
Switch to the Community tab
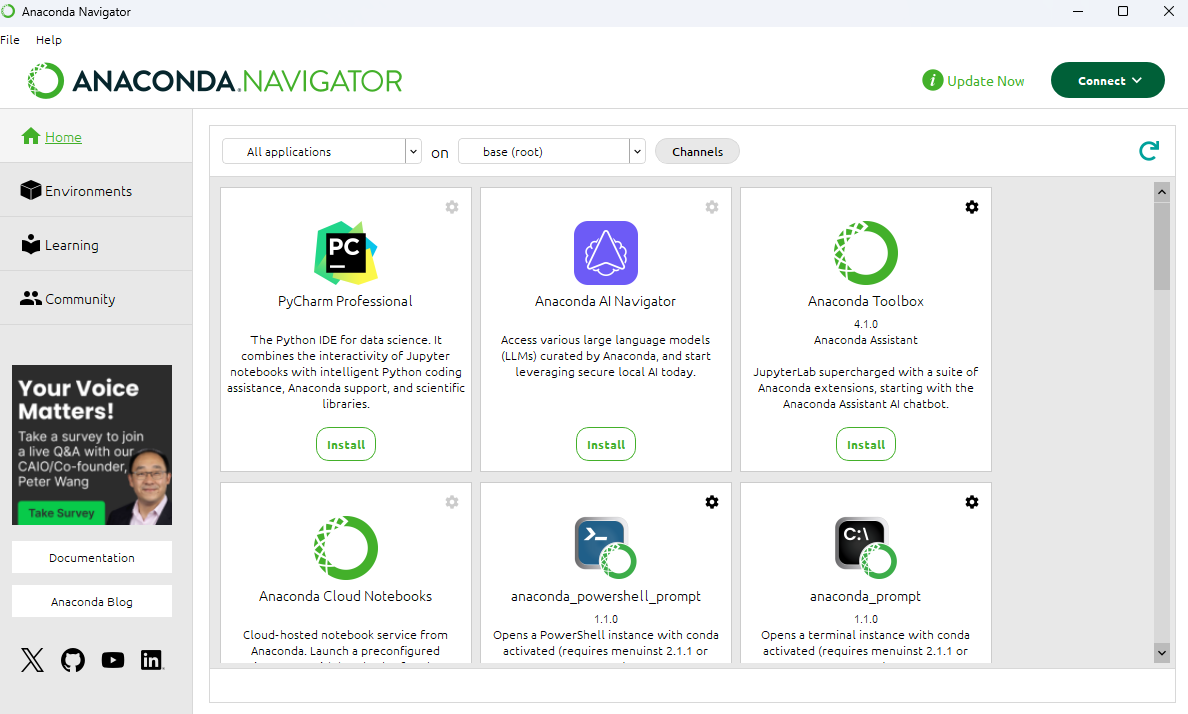(x=96, y=299)
